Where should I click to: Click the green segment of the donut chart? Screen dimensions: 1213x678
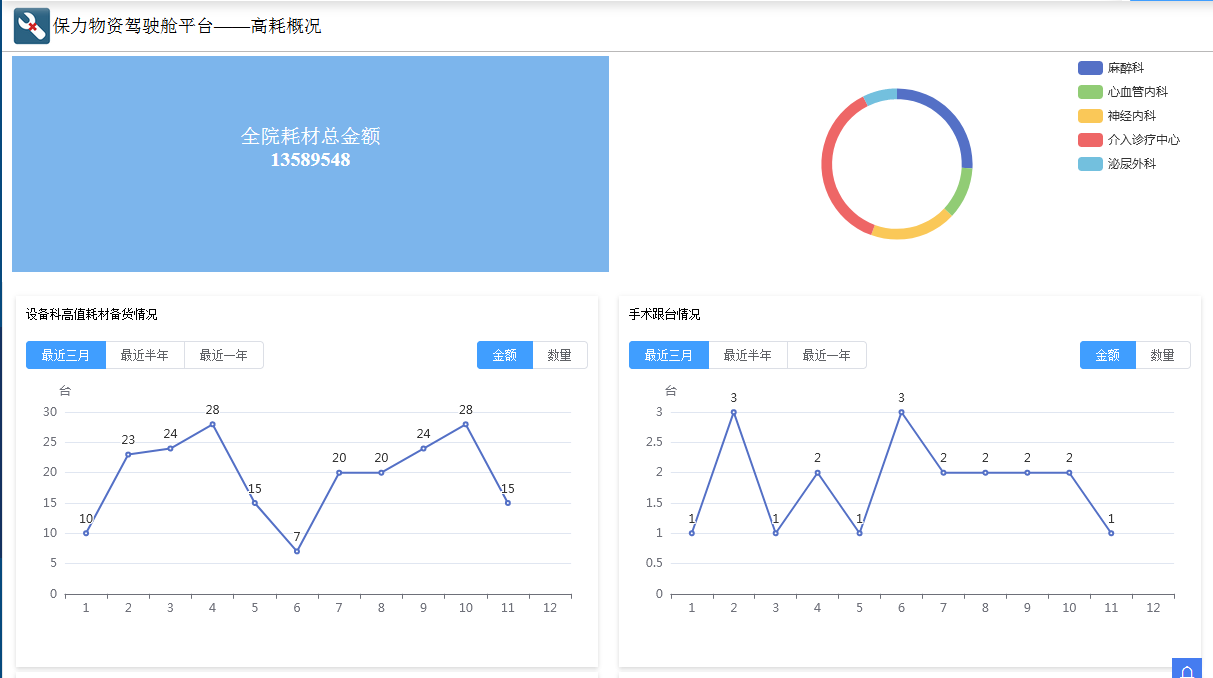tap(961, 191)
